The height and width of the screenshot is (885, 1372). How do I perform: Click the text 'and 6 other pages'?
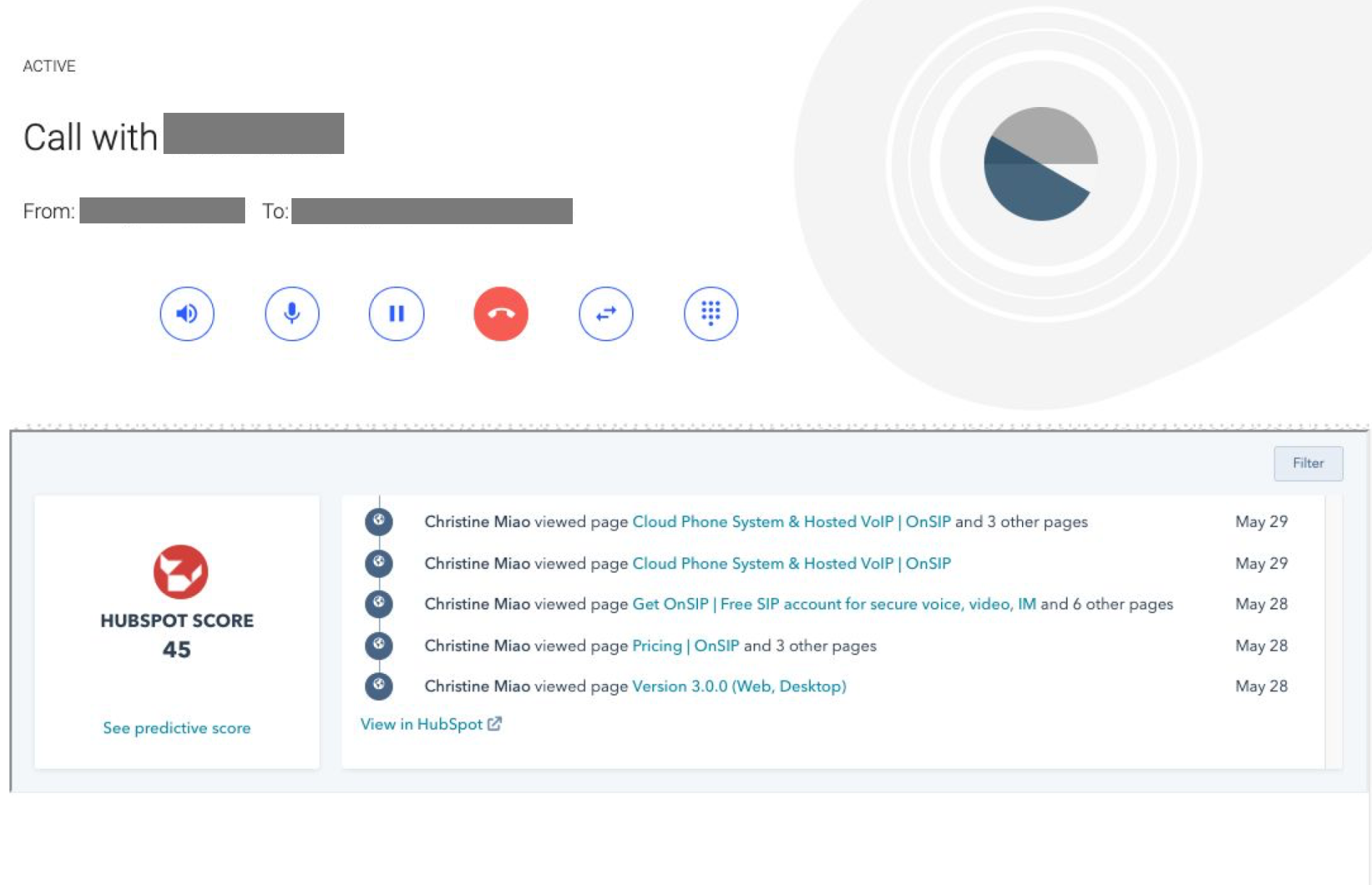pos(1107,604)
